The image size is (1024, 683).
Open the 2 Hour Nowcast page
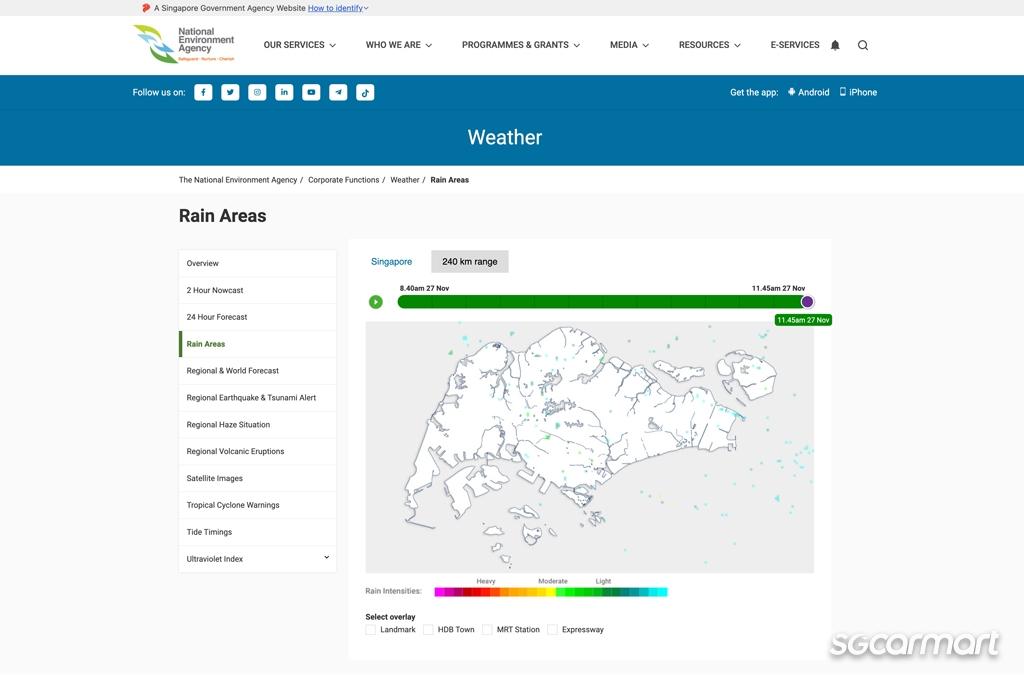(x=215, y=290)
